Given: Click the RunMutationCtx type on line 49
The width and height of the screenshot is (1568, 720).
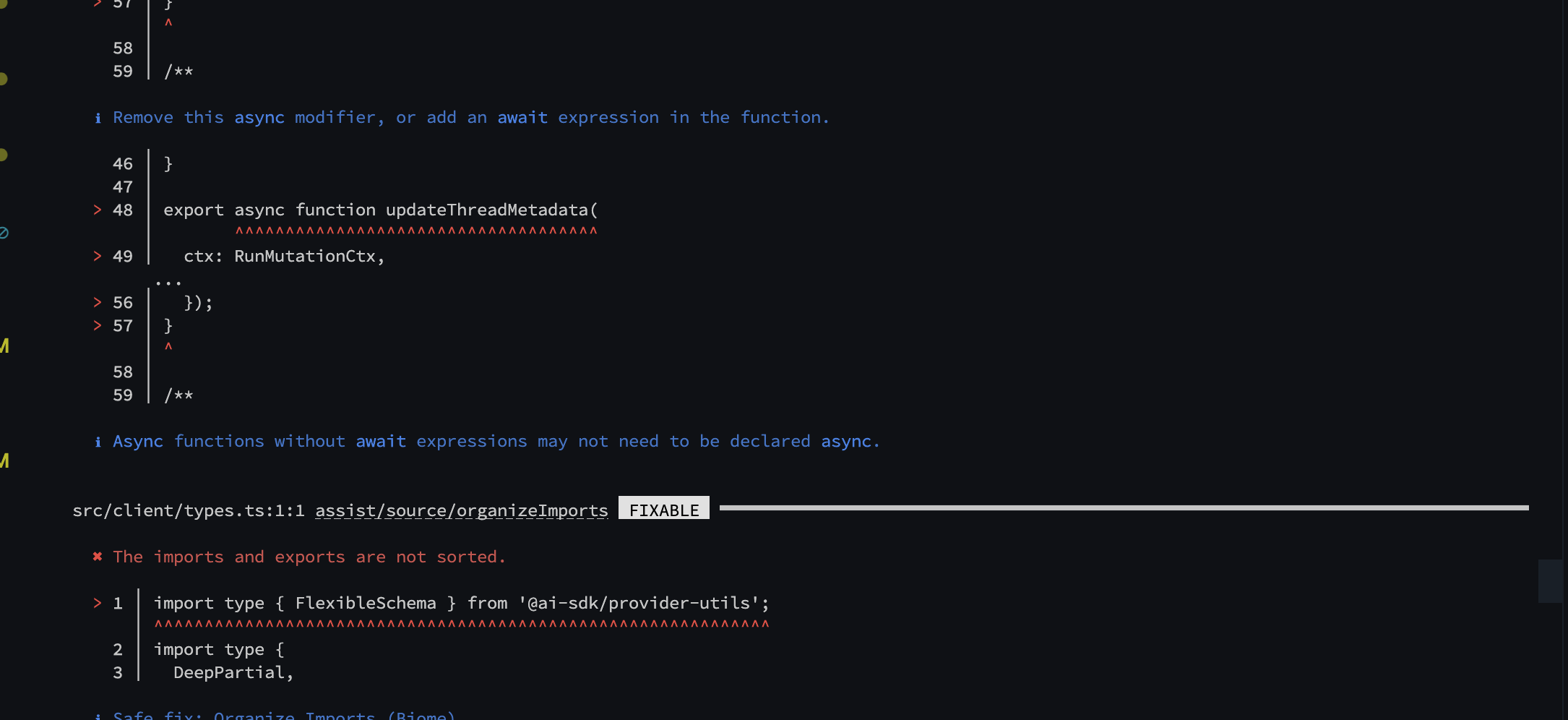Looking at the screenshot, I should pos(305,256).
